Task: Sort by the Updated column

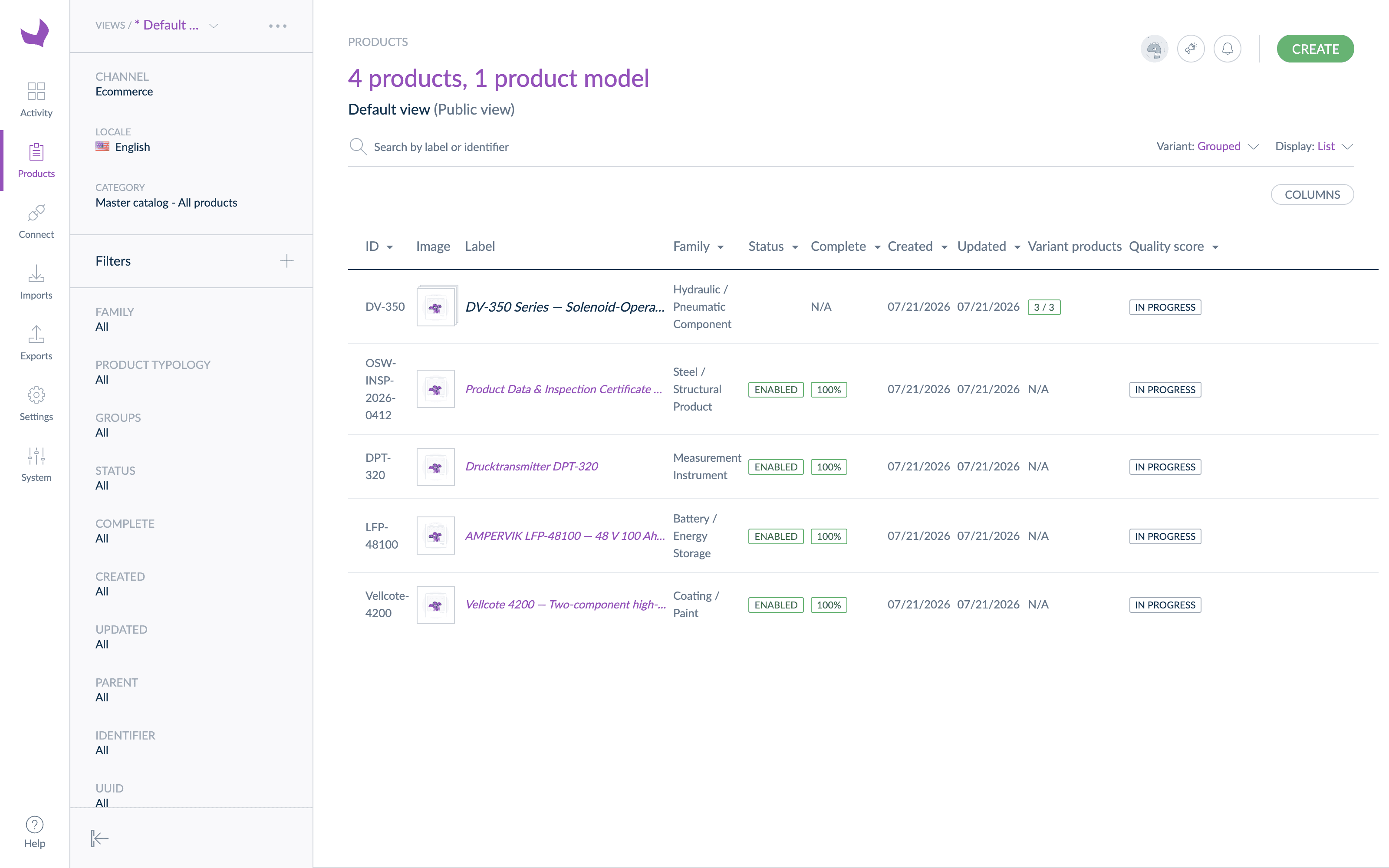Action: [988, 246]
